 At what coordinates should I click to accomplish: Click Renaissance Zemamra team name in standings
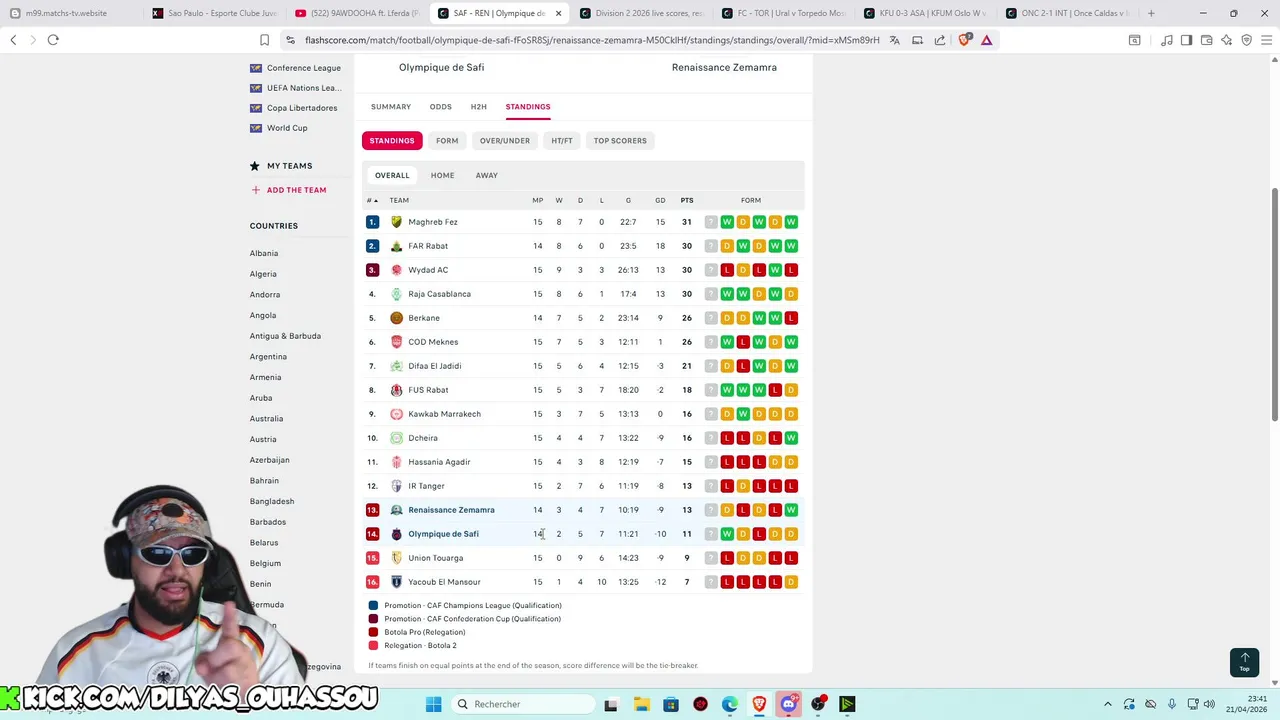coord(451,510)
